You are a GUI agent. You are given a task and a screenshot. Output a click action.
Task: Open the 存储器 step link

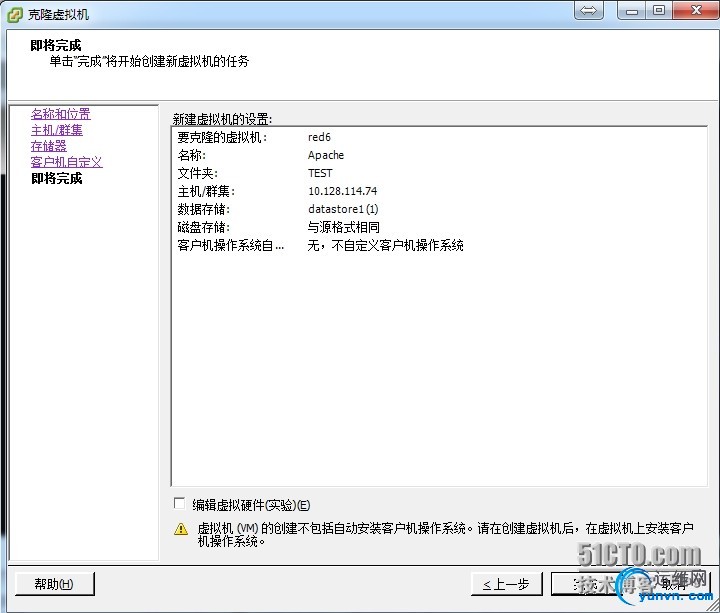(49, 146)
